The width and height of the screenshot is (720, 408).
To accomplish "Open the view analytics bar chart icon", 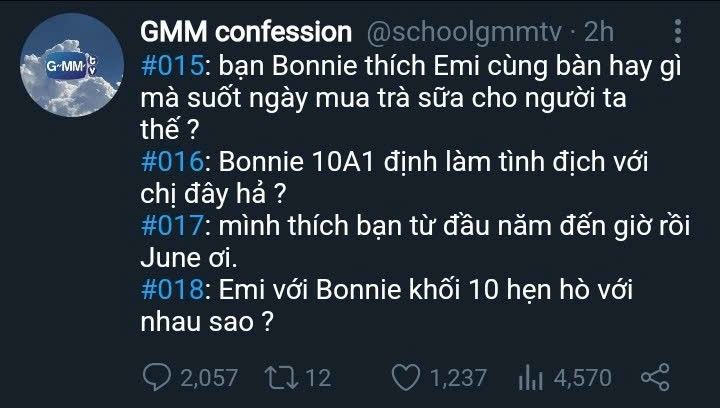I will (529, 377).
